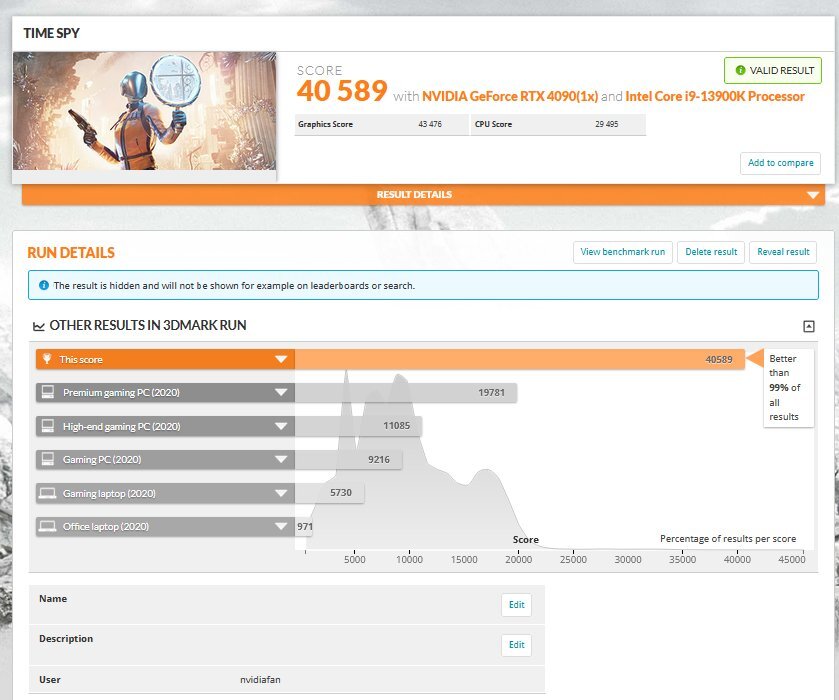Click Edit button next to Name
The image size is (839, 700).
(516, 605)
